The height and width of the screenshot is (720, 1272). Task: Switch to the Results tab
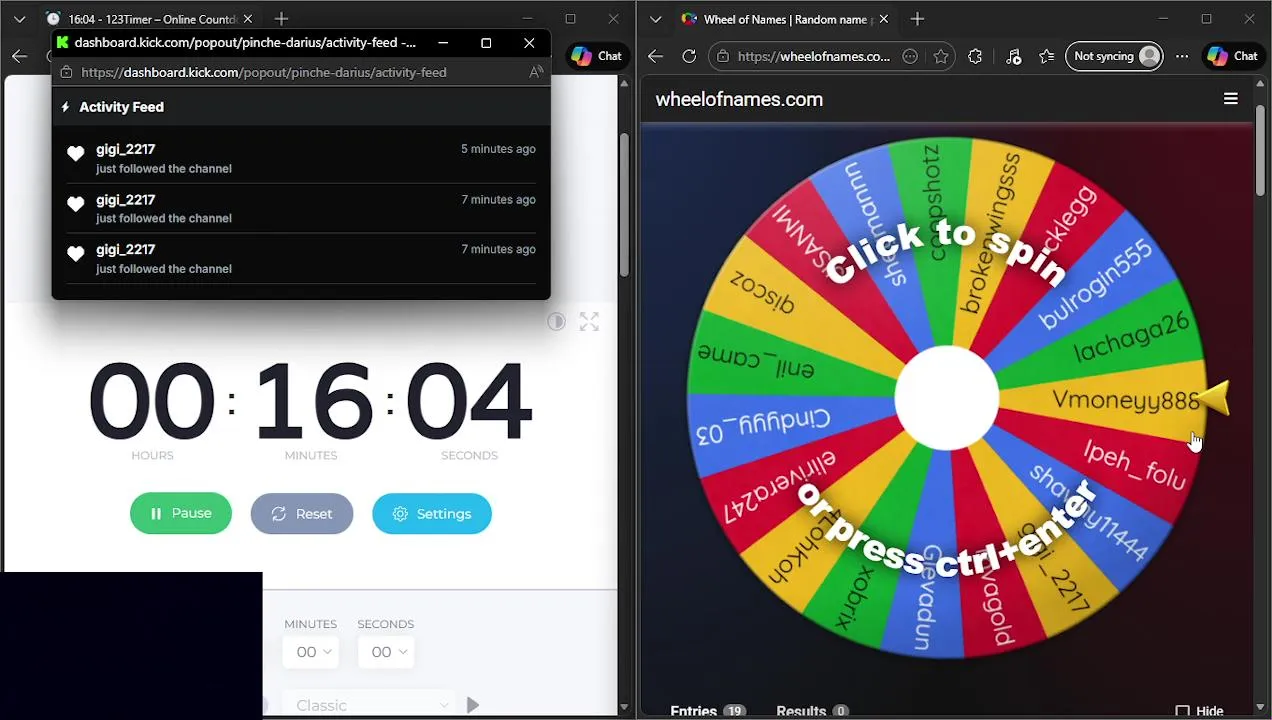point(812,711)
